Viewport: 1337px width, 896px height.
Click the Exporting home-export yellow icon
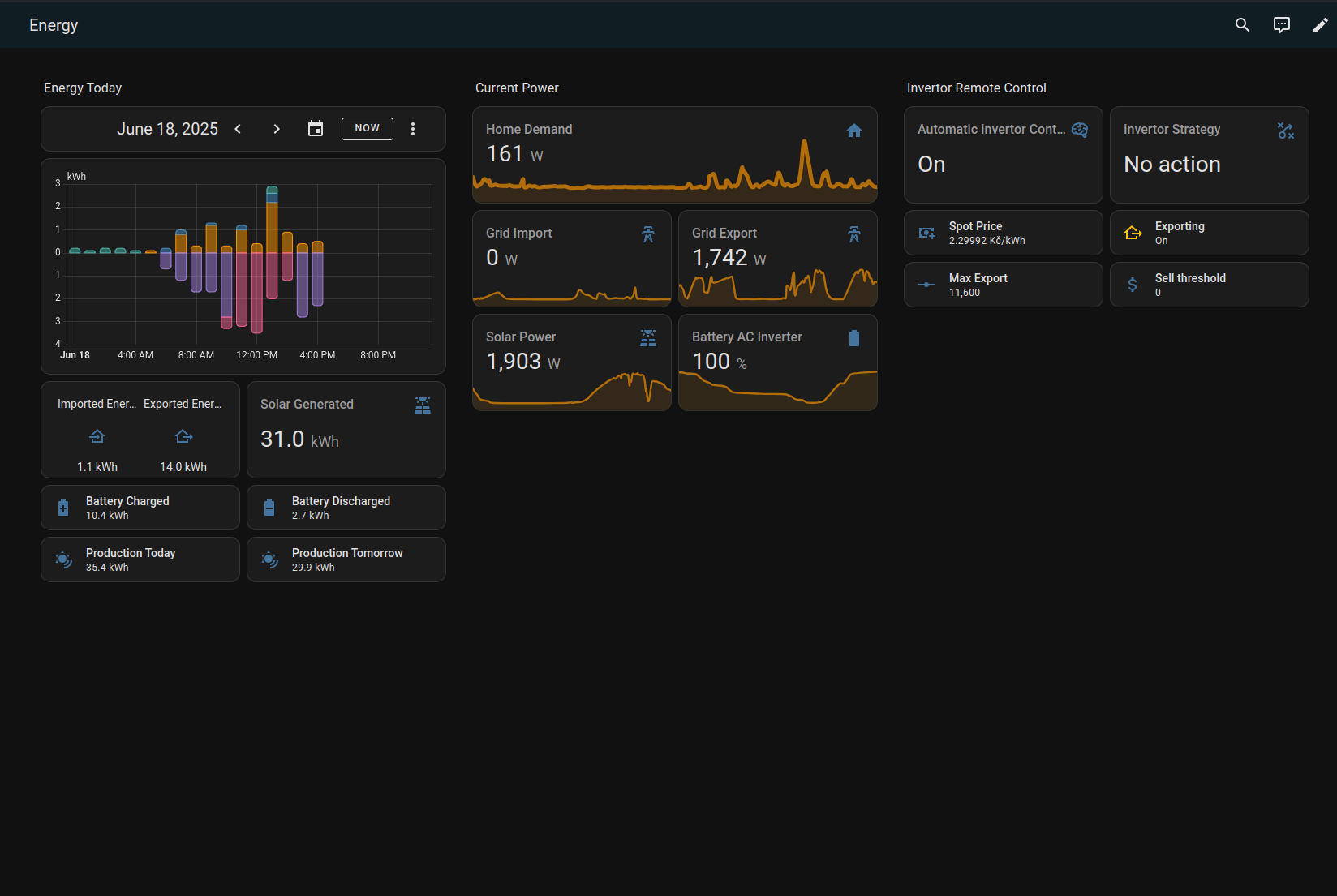point(1133,234)
